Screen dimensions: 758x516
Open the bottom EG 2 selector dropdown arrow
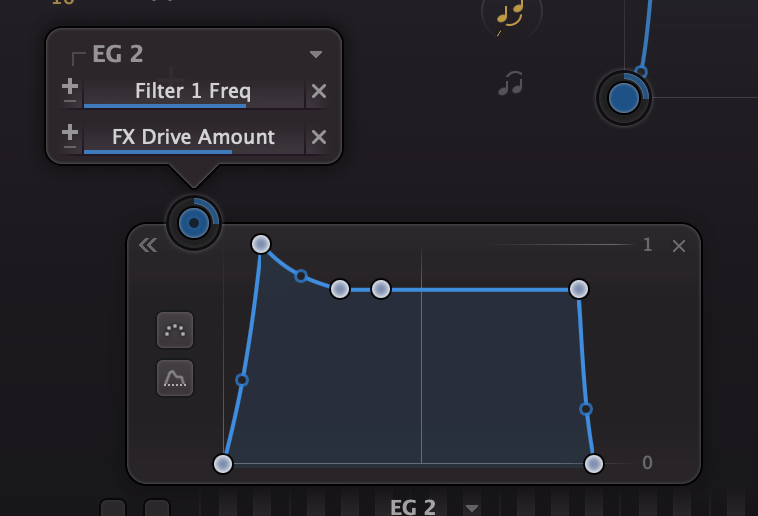472,508
